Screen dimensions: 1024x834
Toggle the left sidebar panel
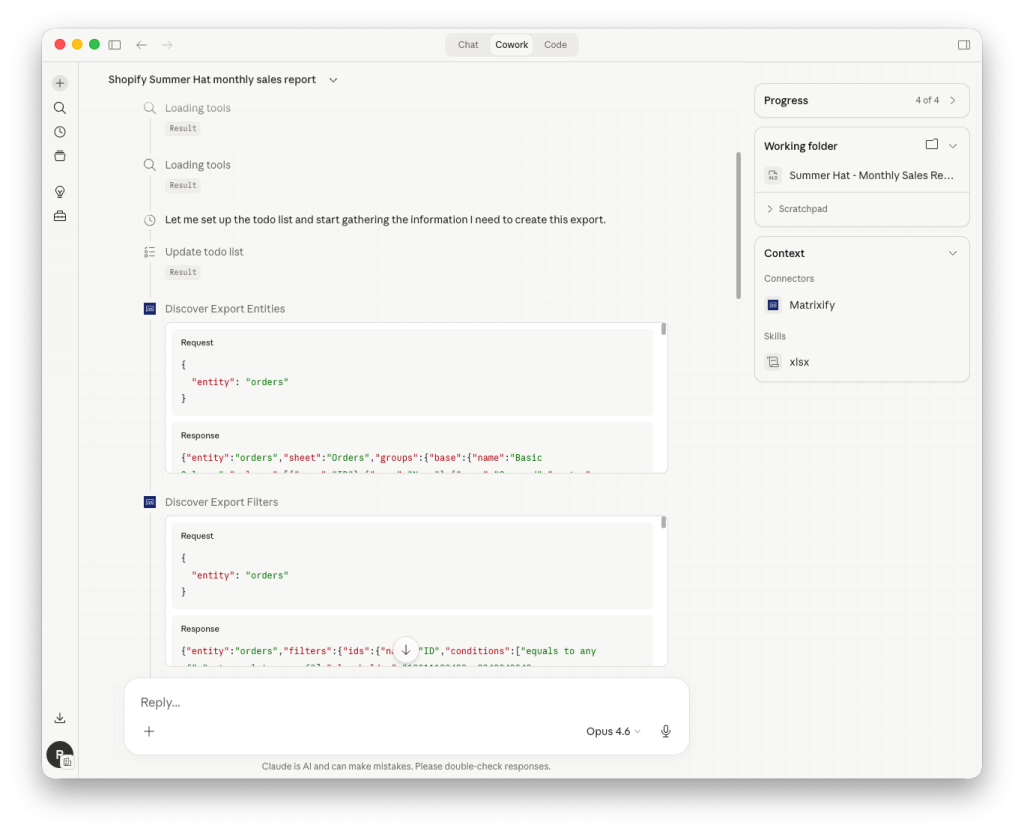coord(114,44)
